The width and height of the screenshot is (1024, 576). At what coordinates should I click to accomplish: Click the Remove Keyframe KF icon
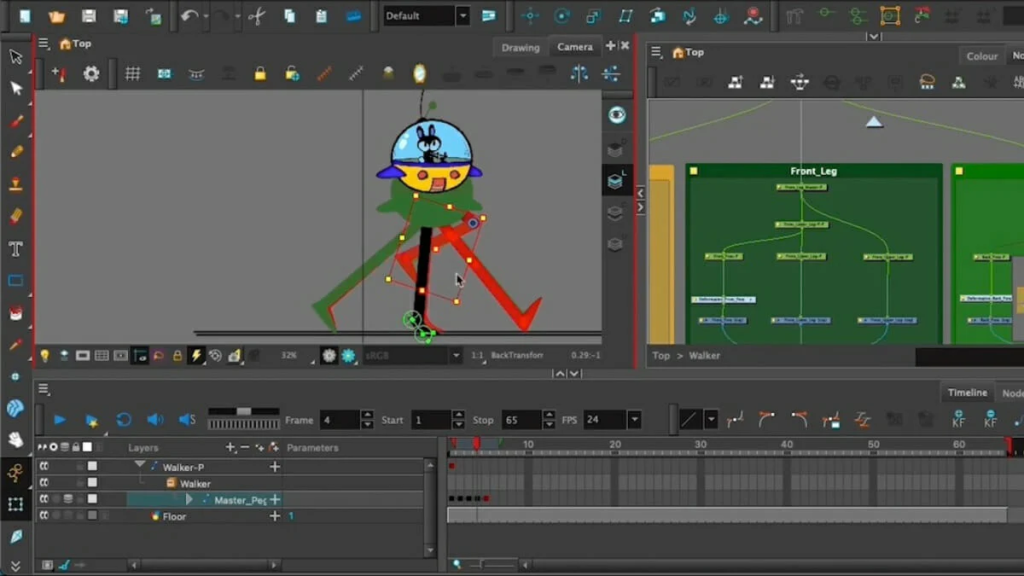(x=990, y=421)
